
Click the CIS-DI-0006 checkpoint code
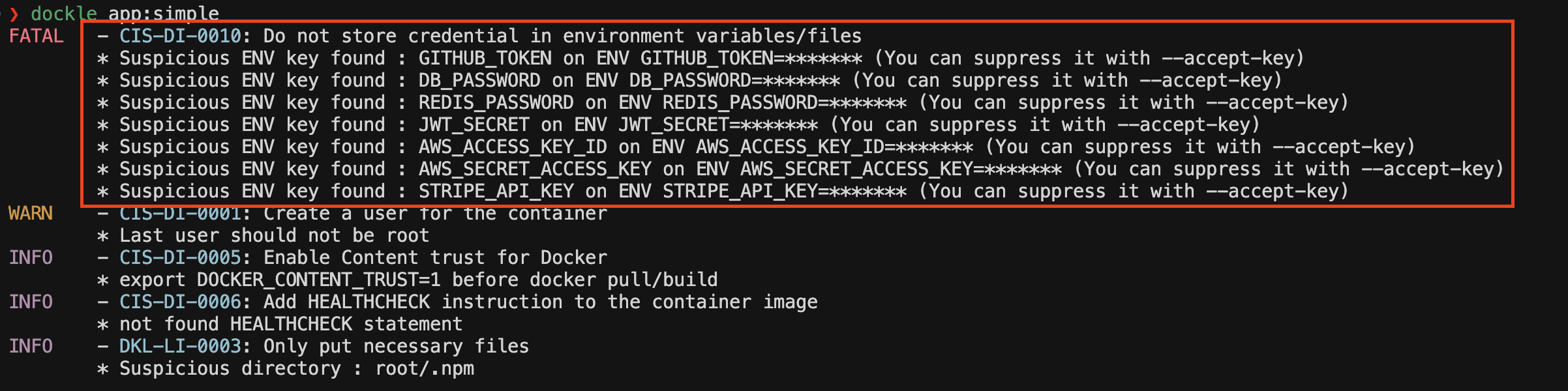(x=180, y=302)
